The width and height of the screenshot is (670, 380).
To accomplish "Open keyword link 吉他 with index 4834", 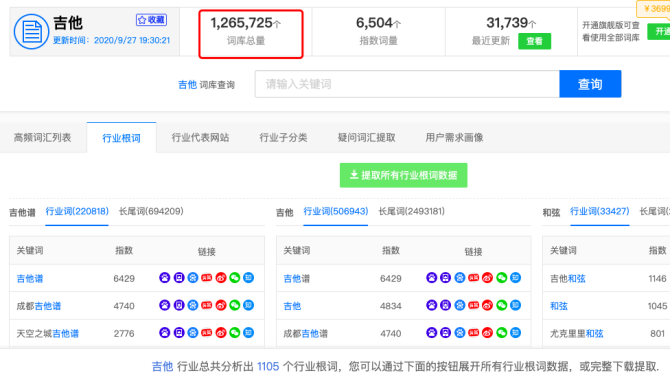I will (292, 306).
